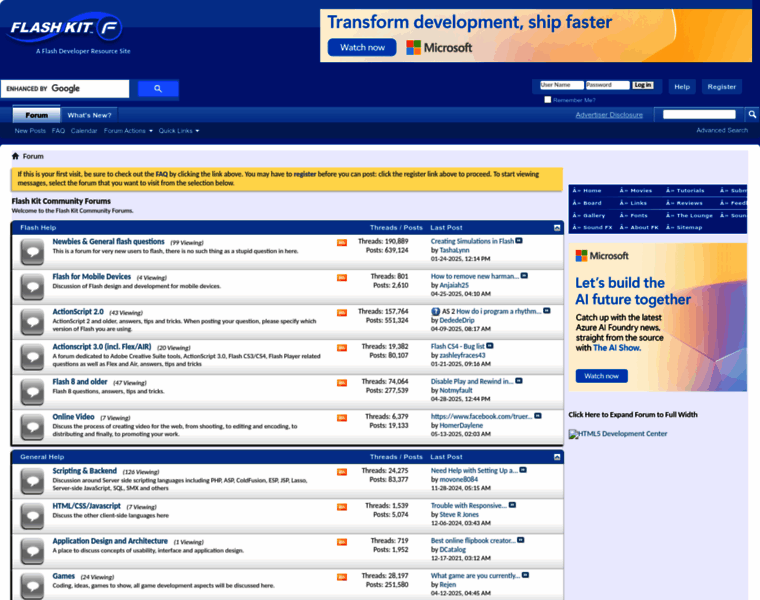Collapse the Flash Help category
Screen dimensions: 760x600
coord(557,228)
